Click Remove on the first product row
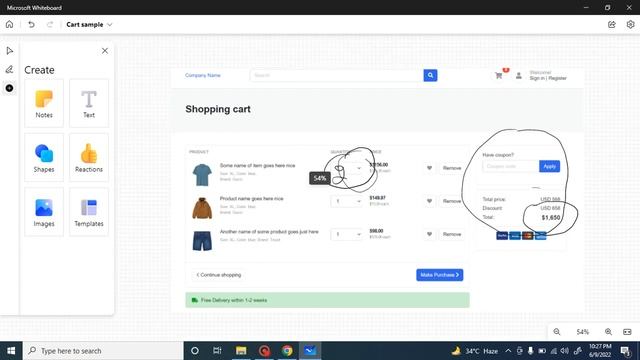Image resolution: width=640 pixels, height=360 pixels. pos(452,168)
